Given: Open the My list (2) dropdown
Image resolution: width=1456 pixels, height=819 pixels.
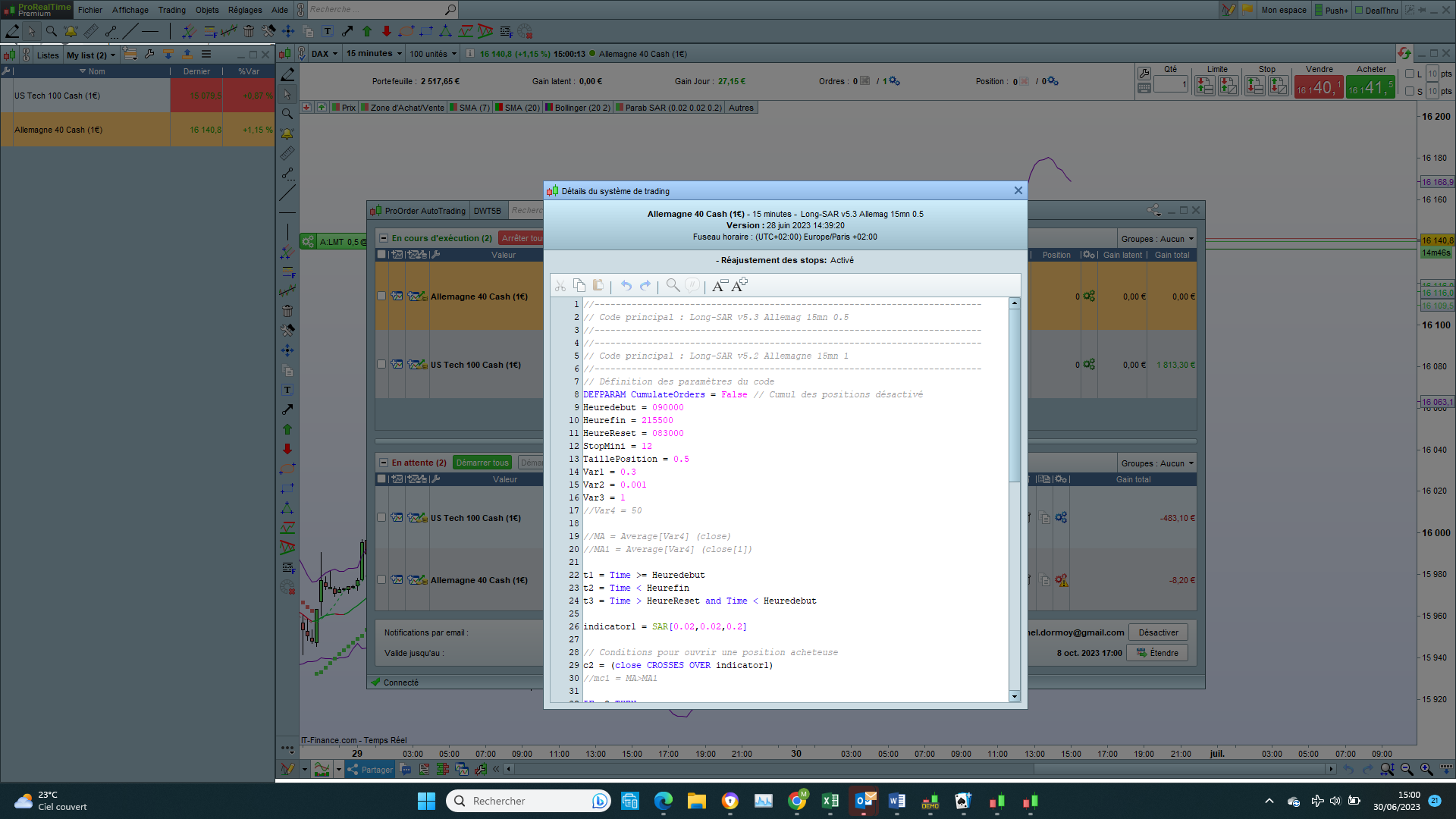Looking at the screenshot, I should click(91, 55).
